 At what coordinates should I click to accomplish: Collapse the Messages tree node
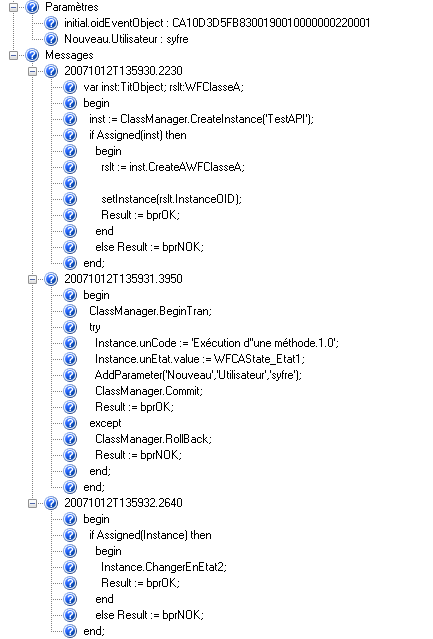tap(13, 55)
